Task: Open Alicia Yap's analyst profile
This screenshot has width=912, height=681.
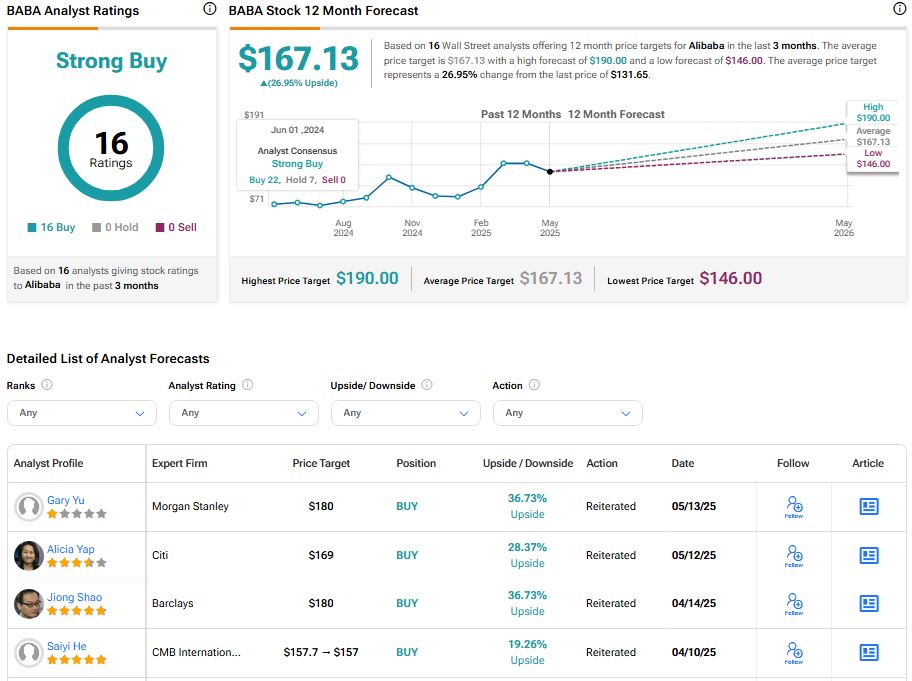Action: coord(70,549)
